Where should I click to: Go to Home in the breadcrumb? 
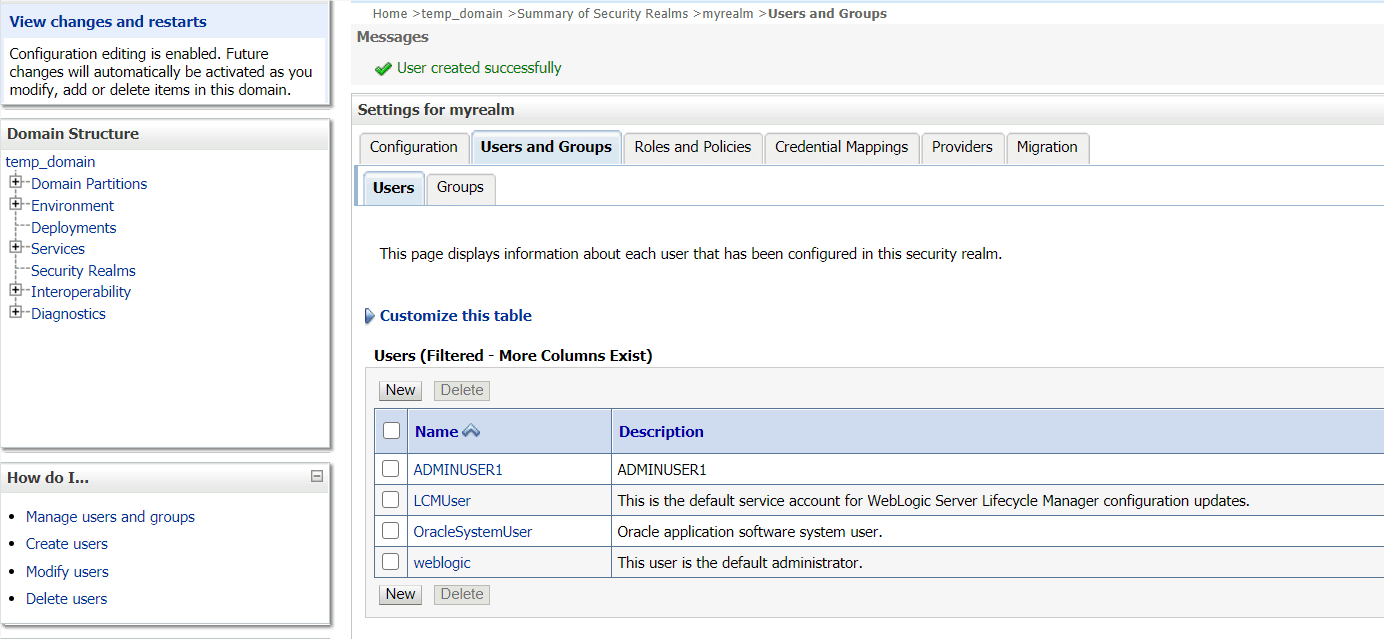point(390,13)
